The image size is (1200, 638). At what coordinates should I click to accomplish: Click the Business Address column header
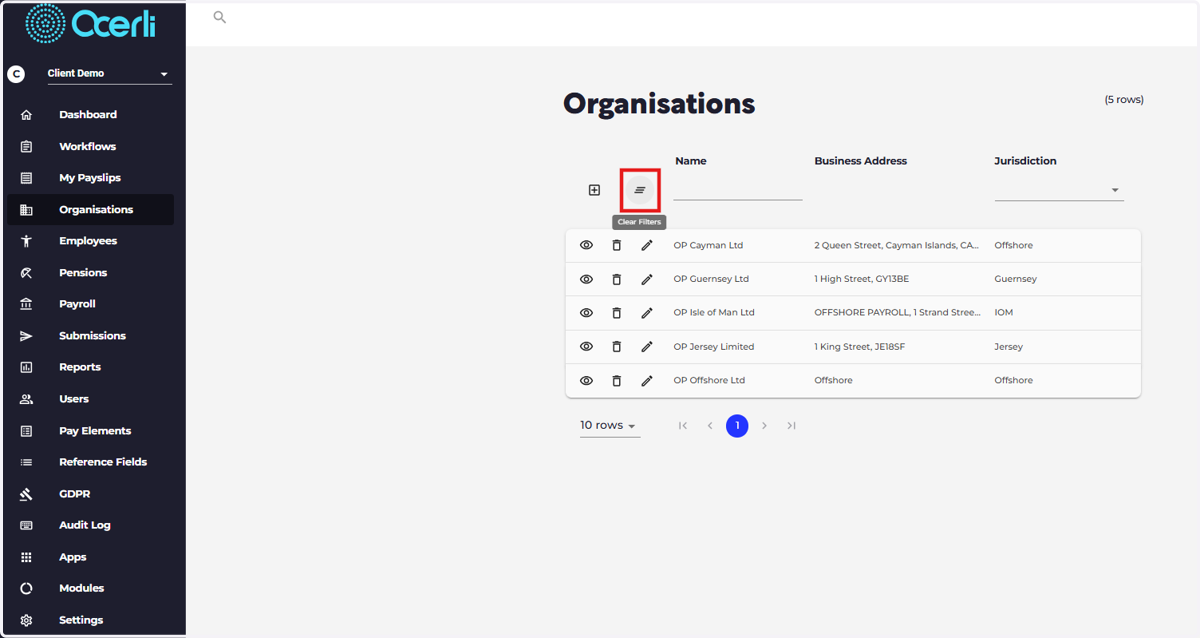(x=861, y=161)
